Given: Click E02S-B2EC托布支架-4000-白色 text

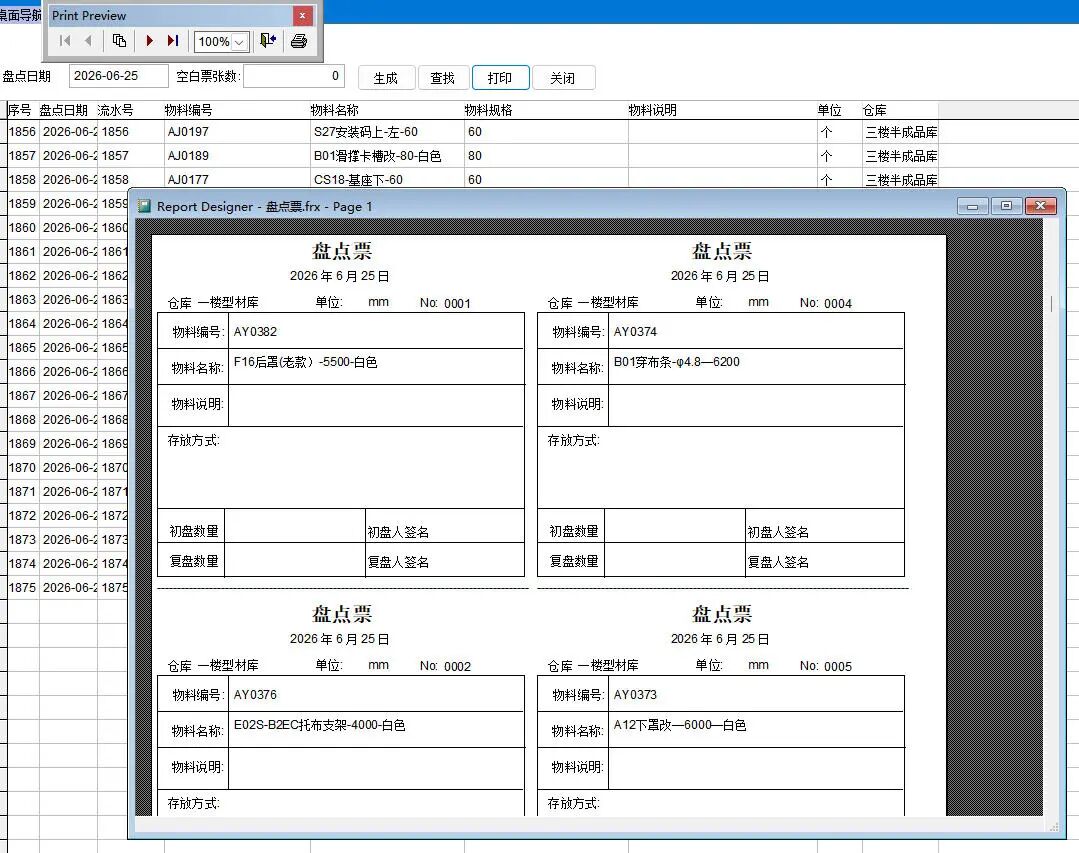Looking at the screenshot, I should click(x=319, y=725).
